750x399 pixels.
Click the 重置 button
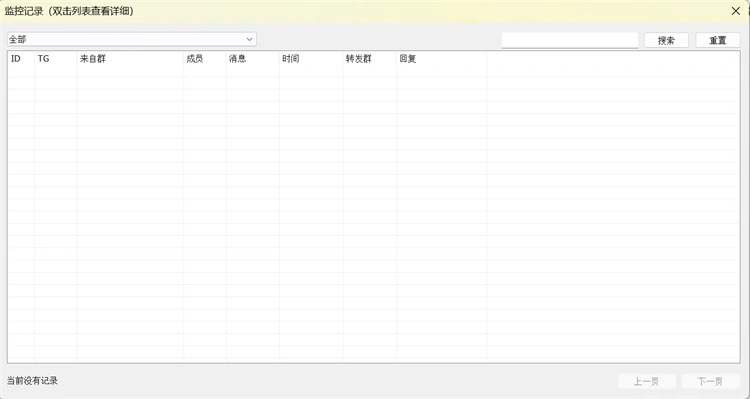(x=717, y=41)
